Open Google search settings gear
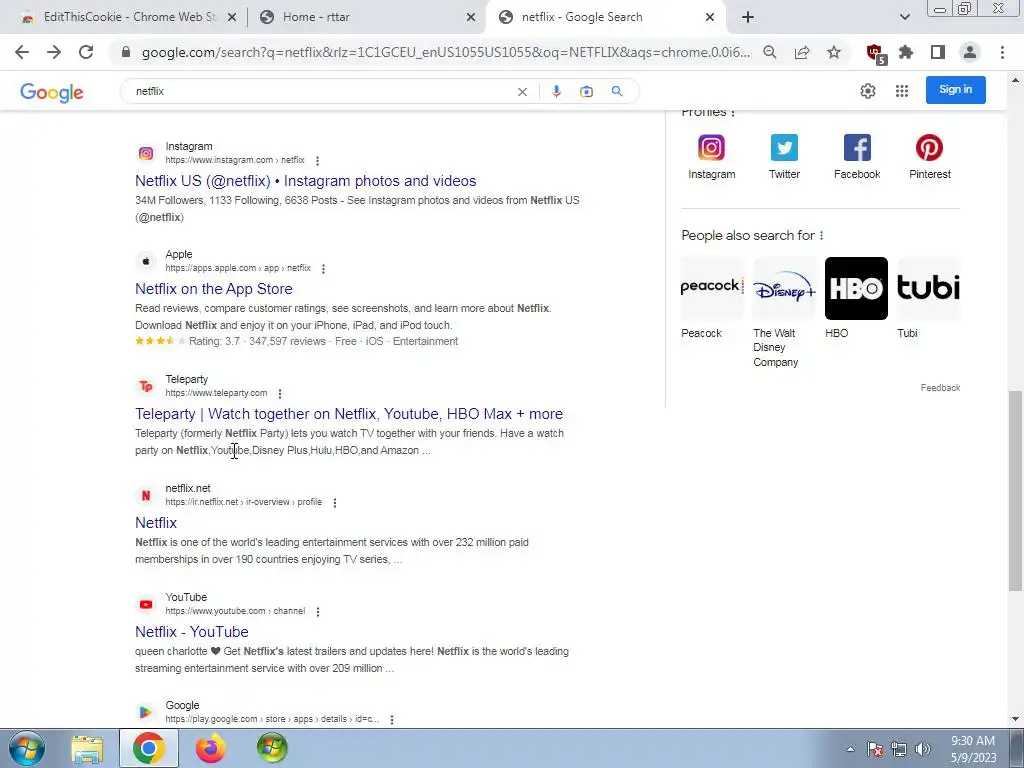The height and width of the screenshot is (768, 1024). 867,91
